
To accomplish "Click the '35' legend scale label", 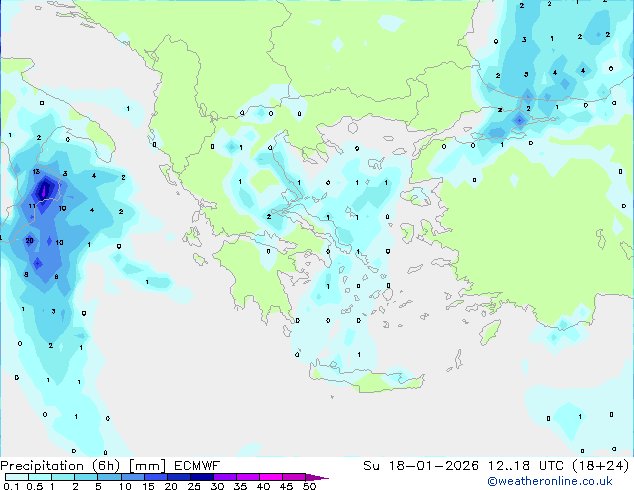I will click(x=240, y=486).
